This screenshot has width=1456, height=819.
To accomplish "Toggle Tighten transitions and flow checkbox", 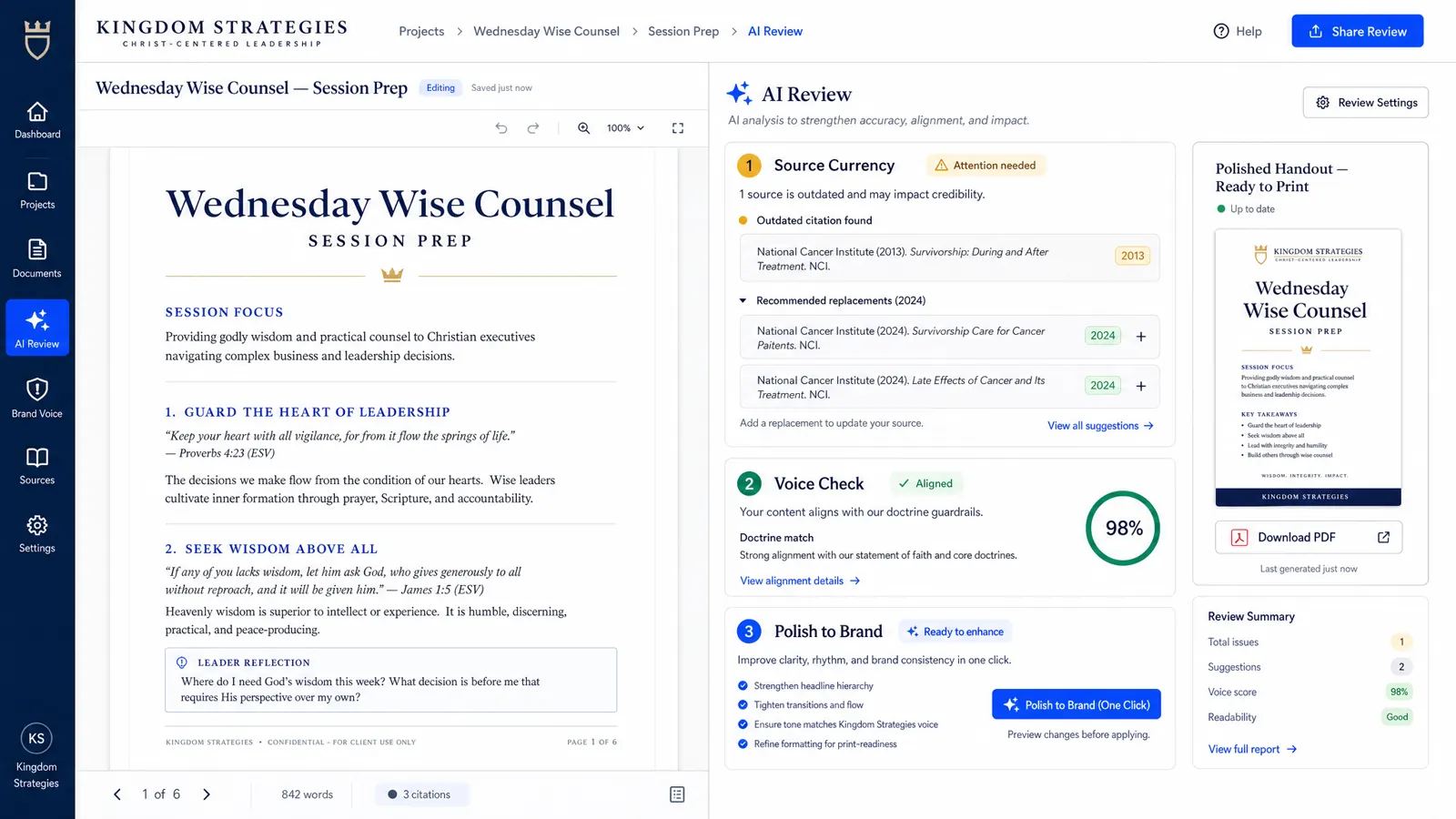I will [x=743, y=705].
